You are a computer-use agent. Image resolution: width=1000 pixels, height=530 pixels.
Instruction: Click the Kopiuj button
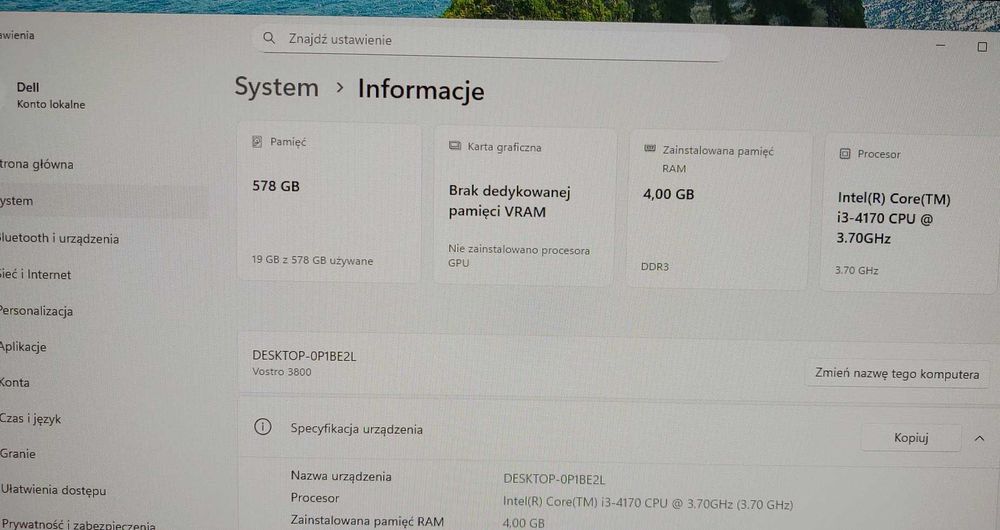pos(911,438)
